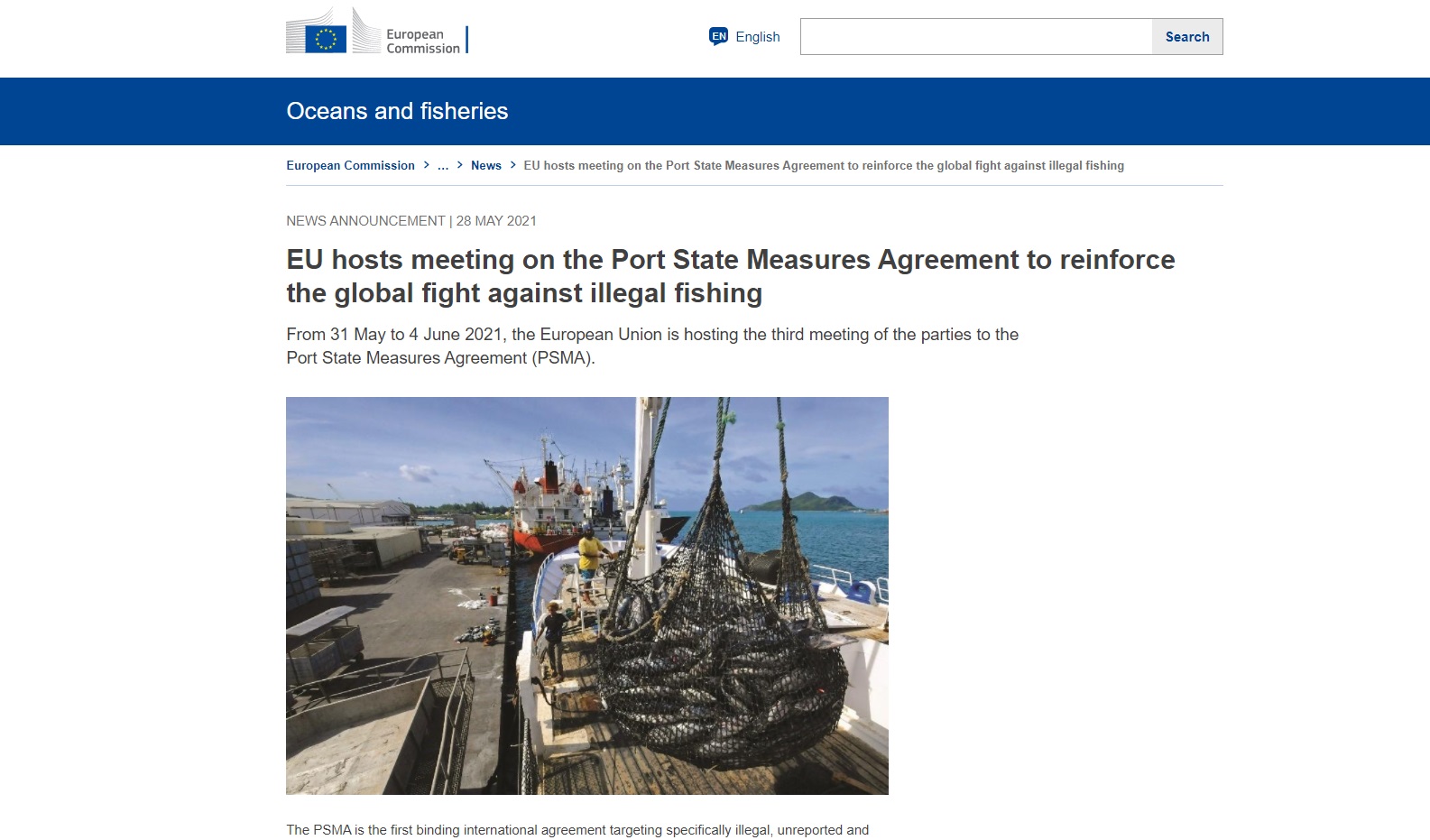Click the European Commission logo text
1430x840 pixels.
(423, 42)
